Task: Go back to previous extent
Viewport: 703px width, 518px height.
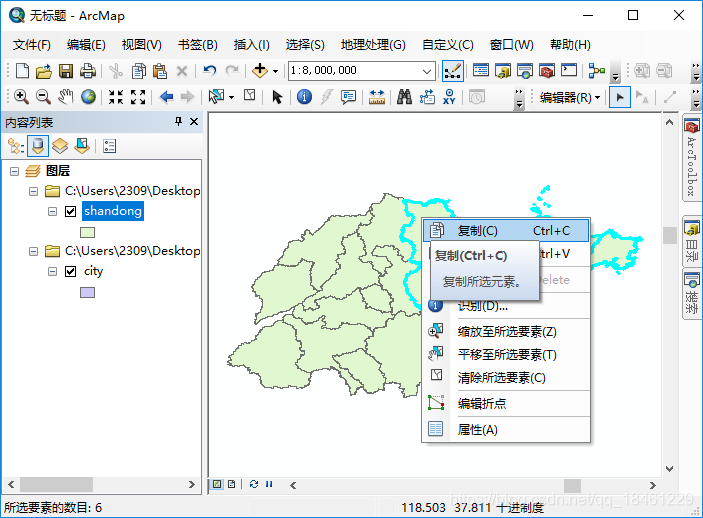Action: point(166,97)
